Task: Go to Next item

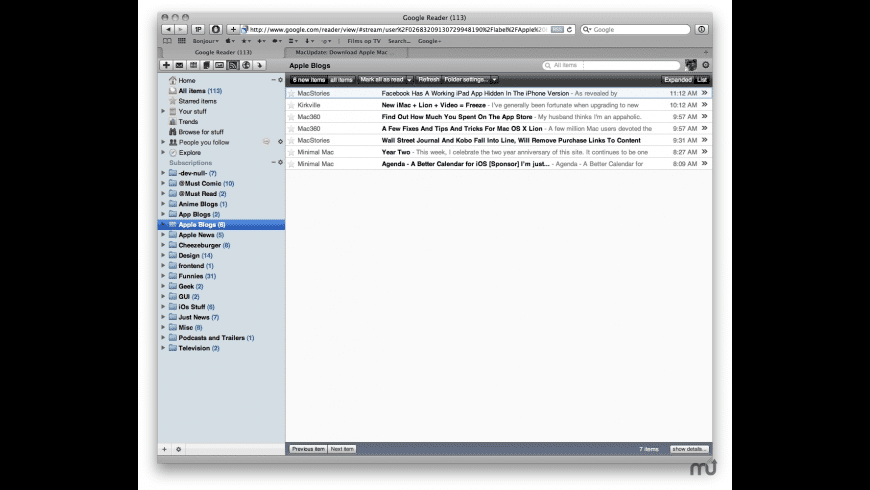Action: click(342, 449)
